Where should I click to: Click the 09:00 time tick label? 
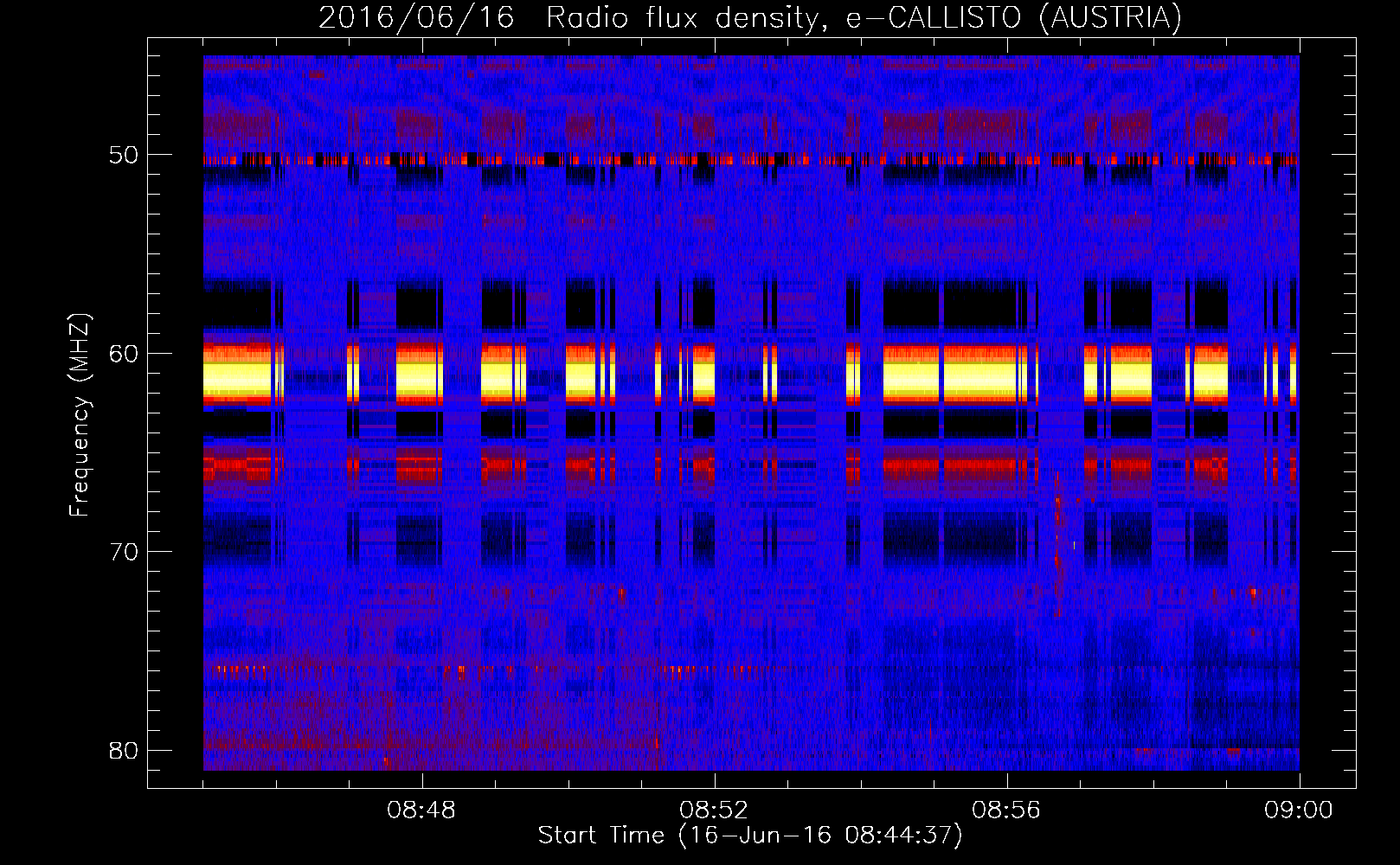click(1299, 811)
